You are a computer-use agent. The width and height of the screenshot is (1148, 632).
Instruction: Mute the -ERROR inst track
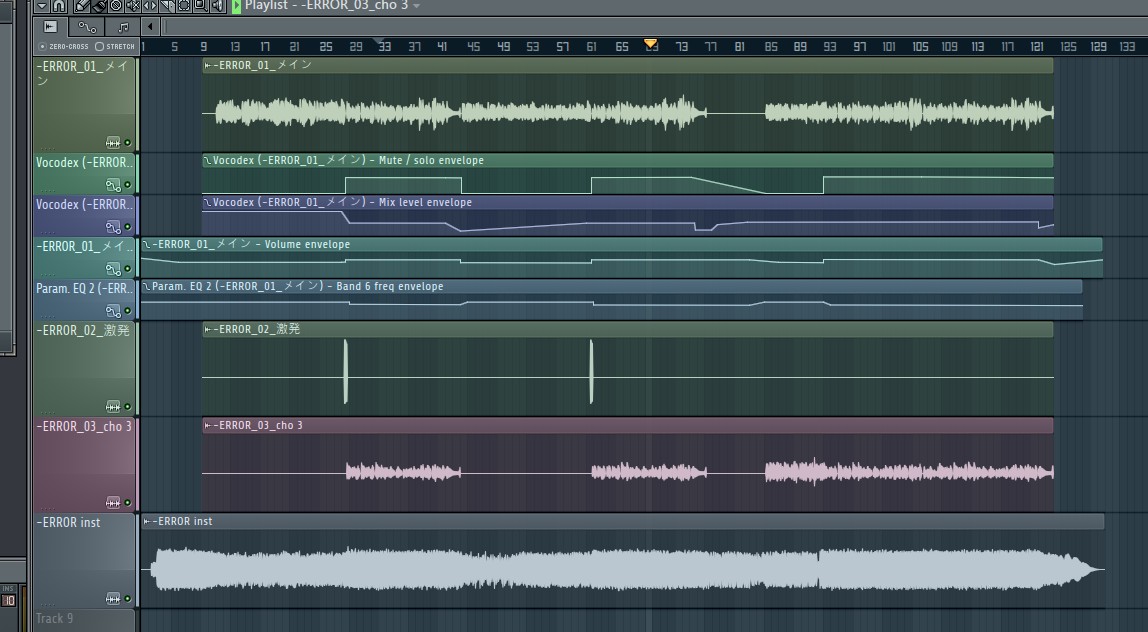coord(127,598)
